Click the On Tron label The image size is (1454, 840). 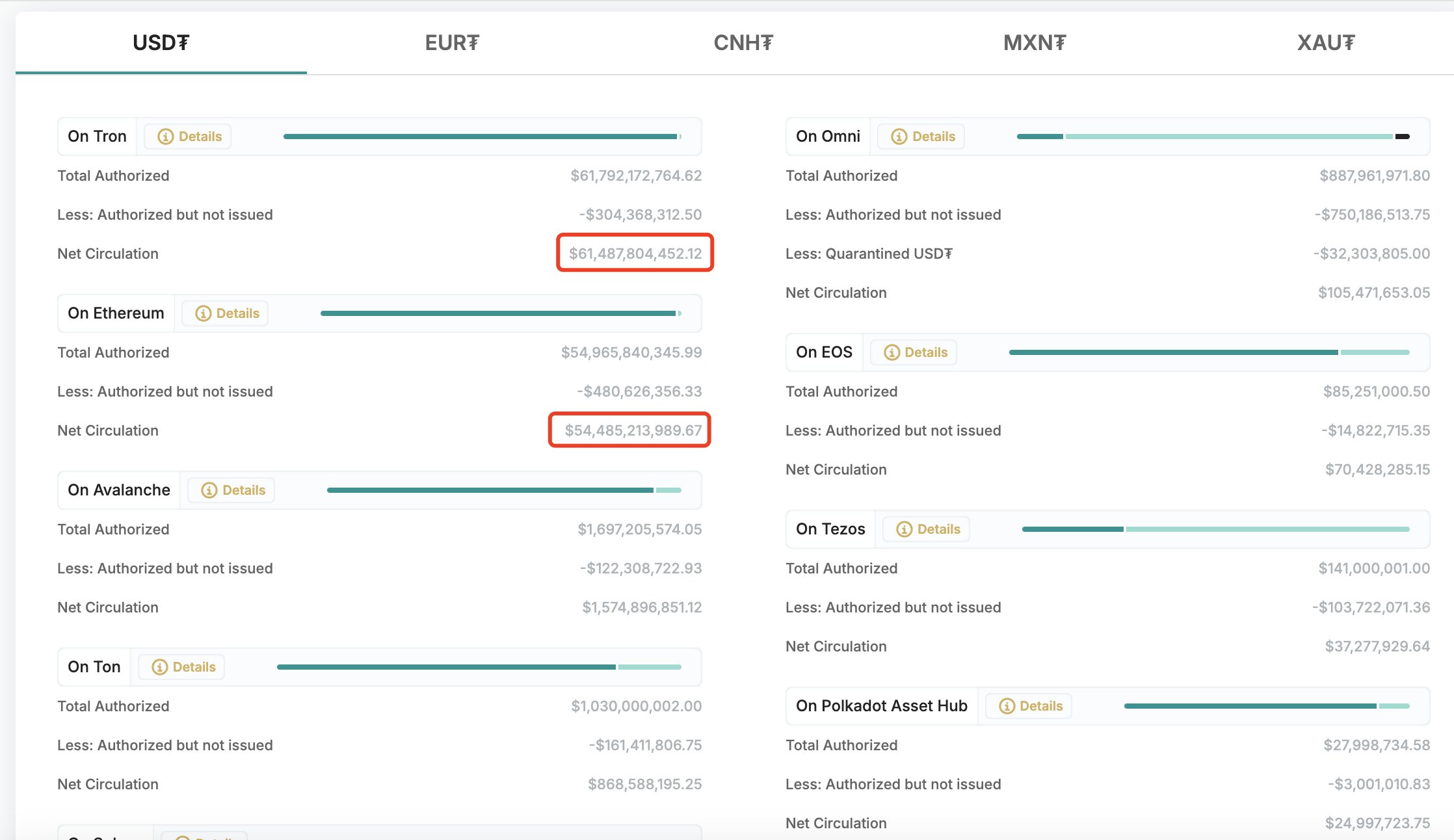point(97,137)
